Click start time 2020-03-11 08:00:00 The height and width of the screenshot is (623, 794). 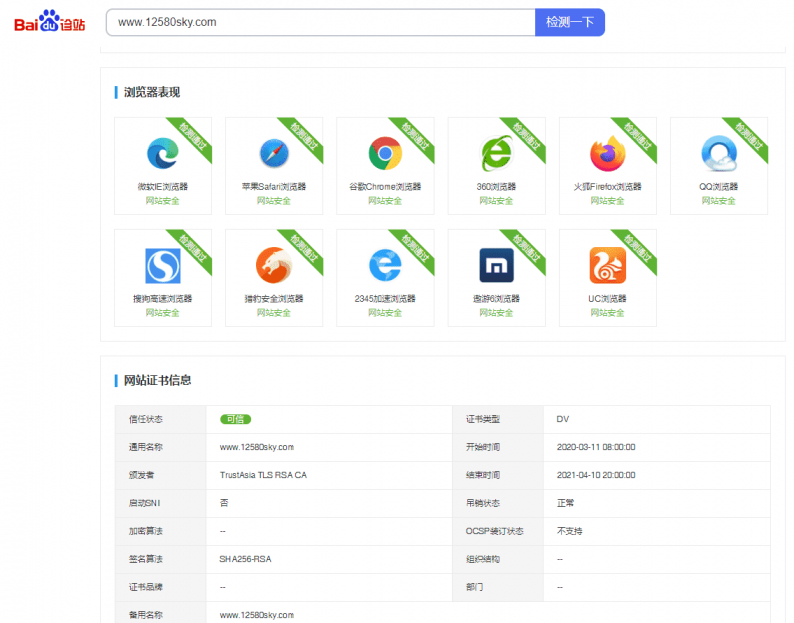pyautogui.click(x=596, y=447)
